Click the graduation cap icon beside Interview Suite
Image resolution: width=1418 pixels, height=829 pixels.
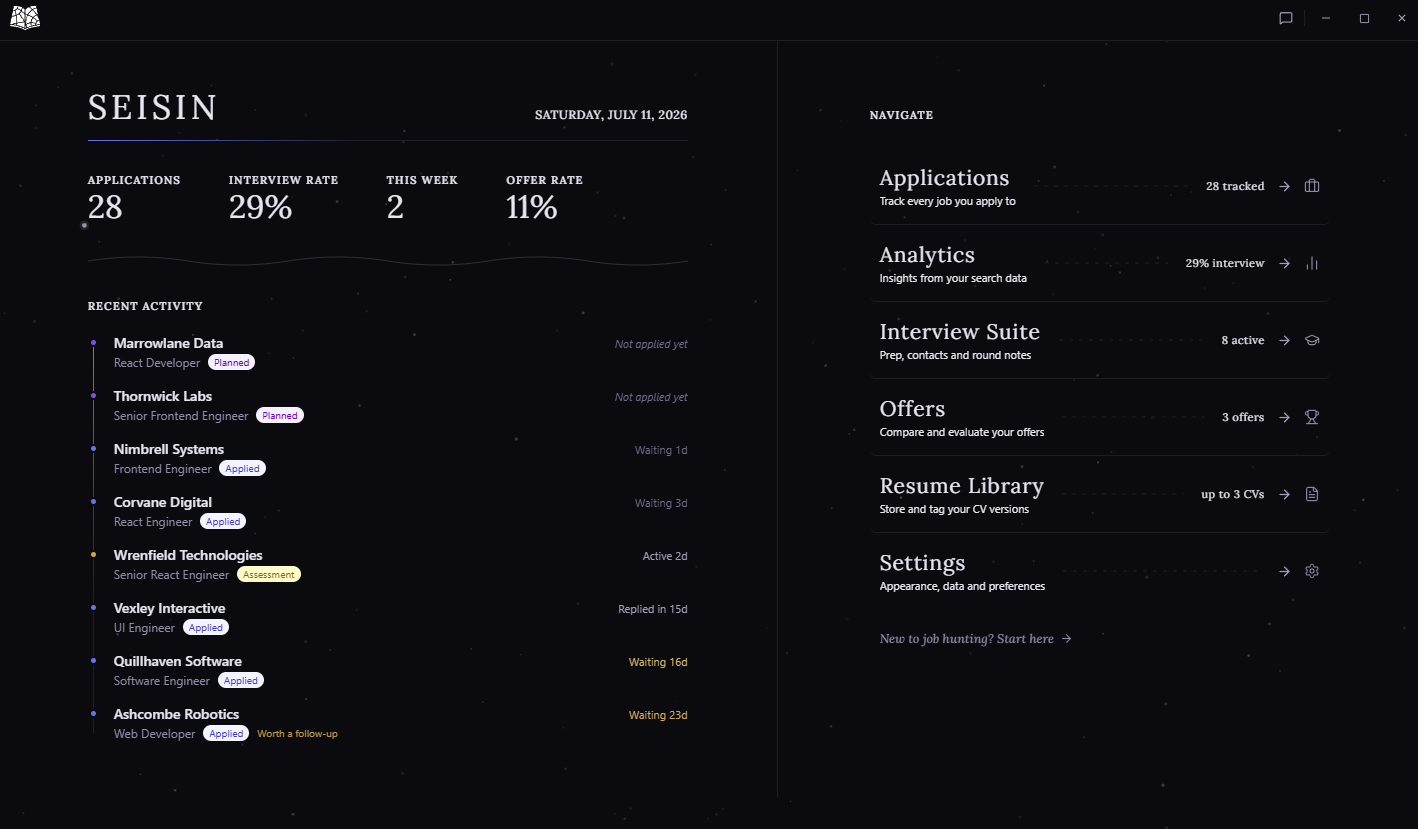tap(1312, 340)
